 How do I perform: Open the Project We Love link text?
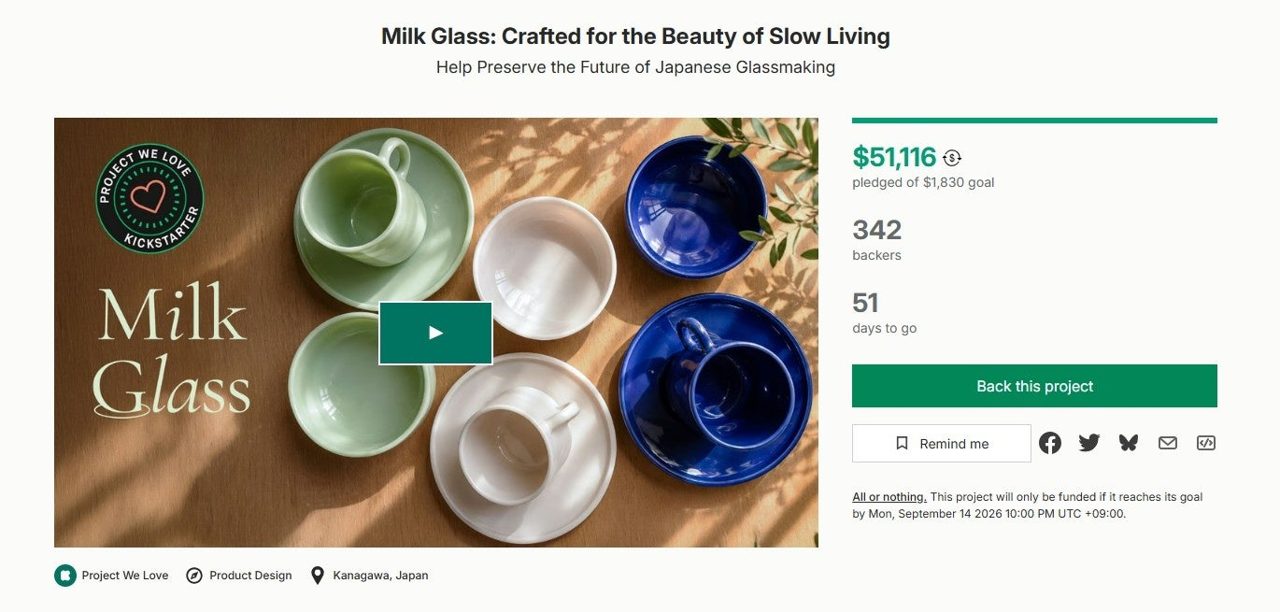125,575
